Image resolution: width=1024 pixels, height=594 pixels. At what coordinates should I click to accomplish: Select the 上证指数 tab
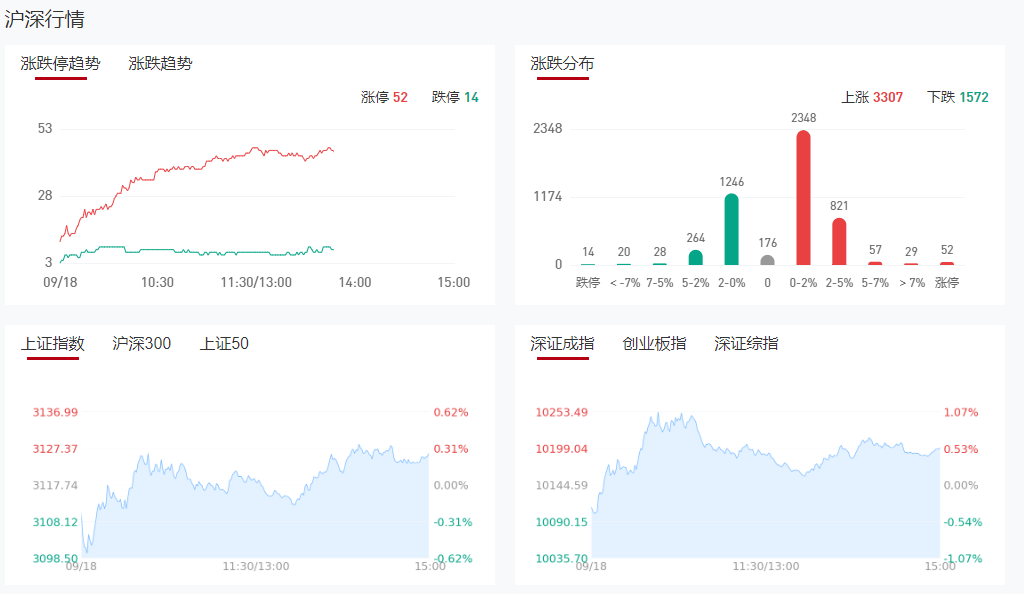53,344
